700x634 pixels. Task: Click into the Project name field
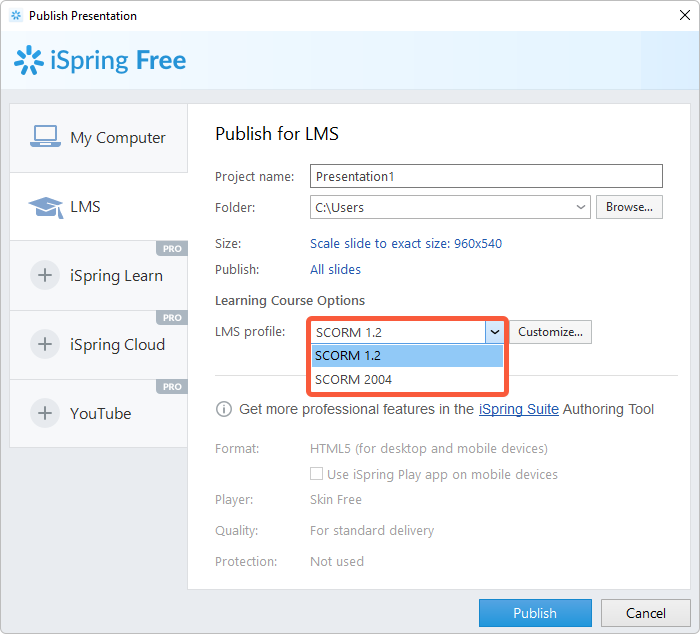pos(486,176)
